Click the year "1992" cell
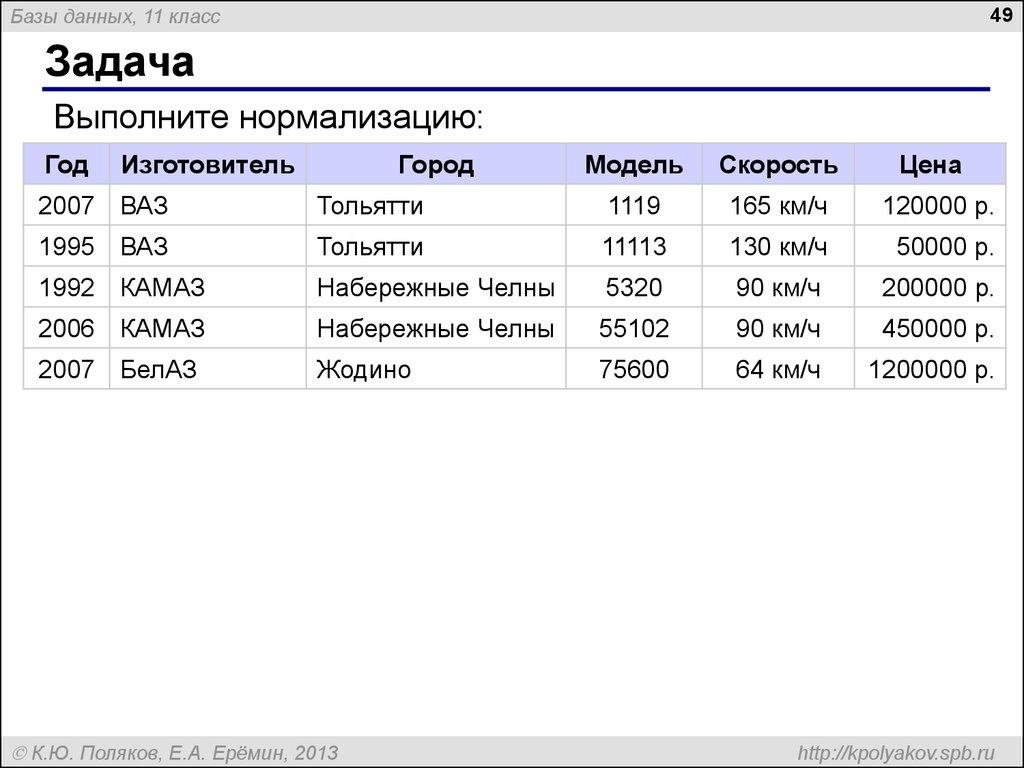 click(65, 287)
